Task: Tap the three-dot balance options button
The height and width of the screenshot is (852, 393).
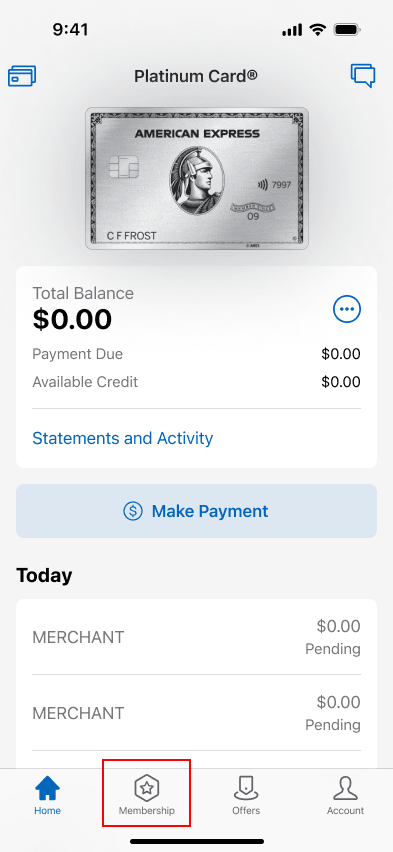Action: [347, 310]
